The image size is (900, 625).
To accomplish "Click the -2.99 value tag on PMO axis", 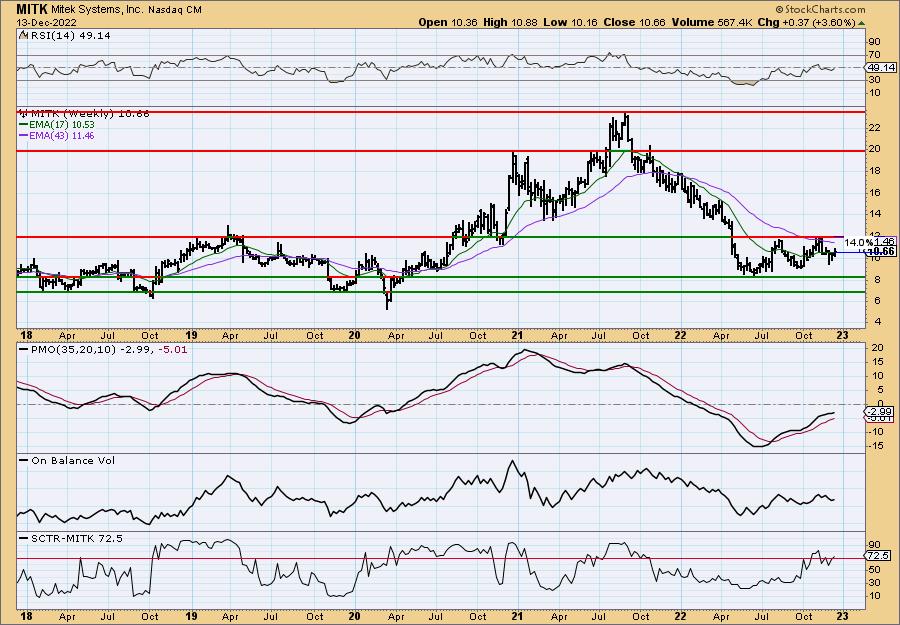I will coord(879,412).
